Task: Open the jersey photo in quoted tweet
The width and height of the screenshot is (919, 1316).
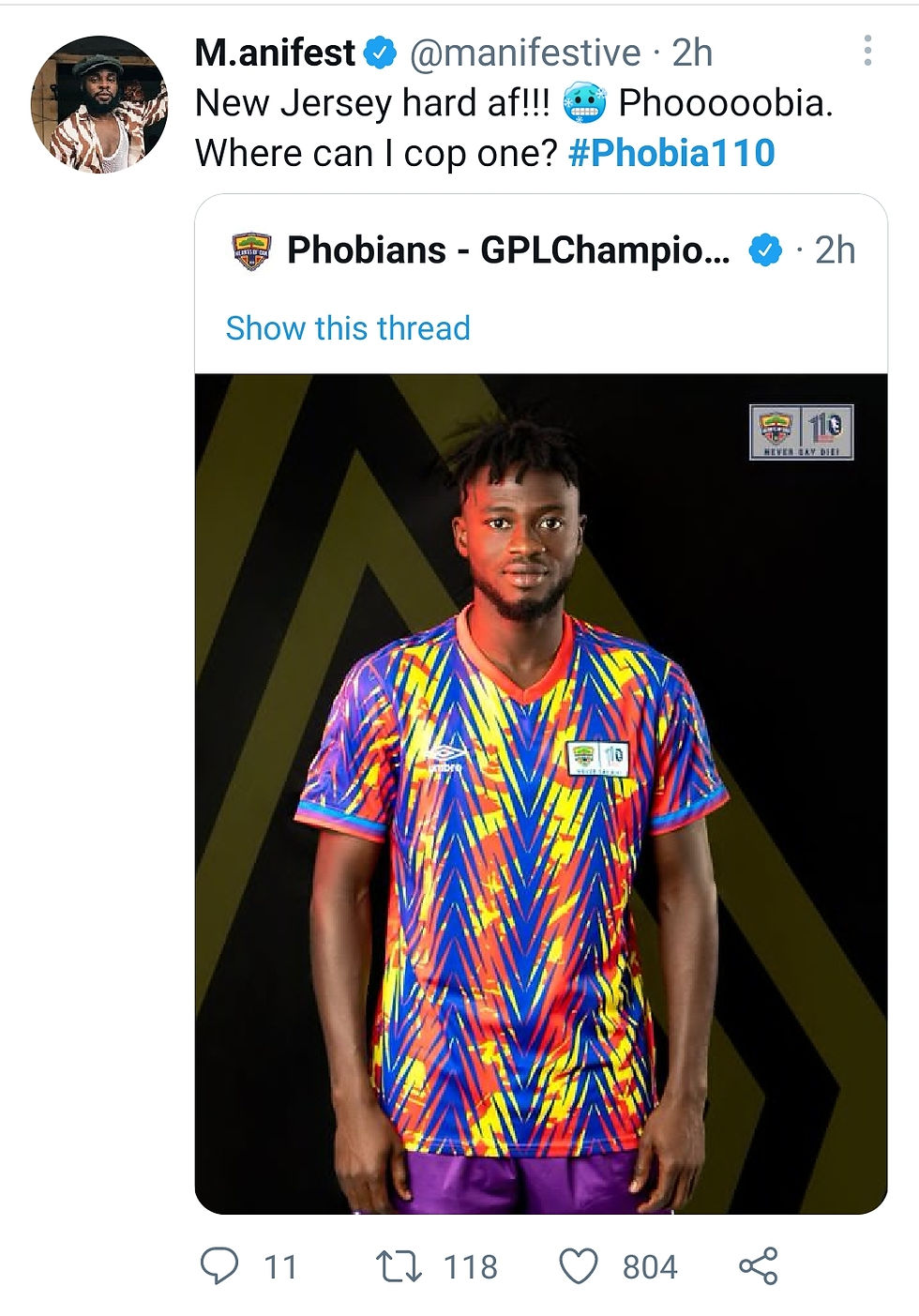Action: pyautogui.click(x=541, y=794)
